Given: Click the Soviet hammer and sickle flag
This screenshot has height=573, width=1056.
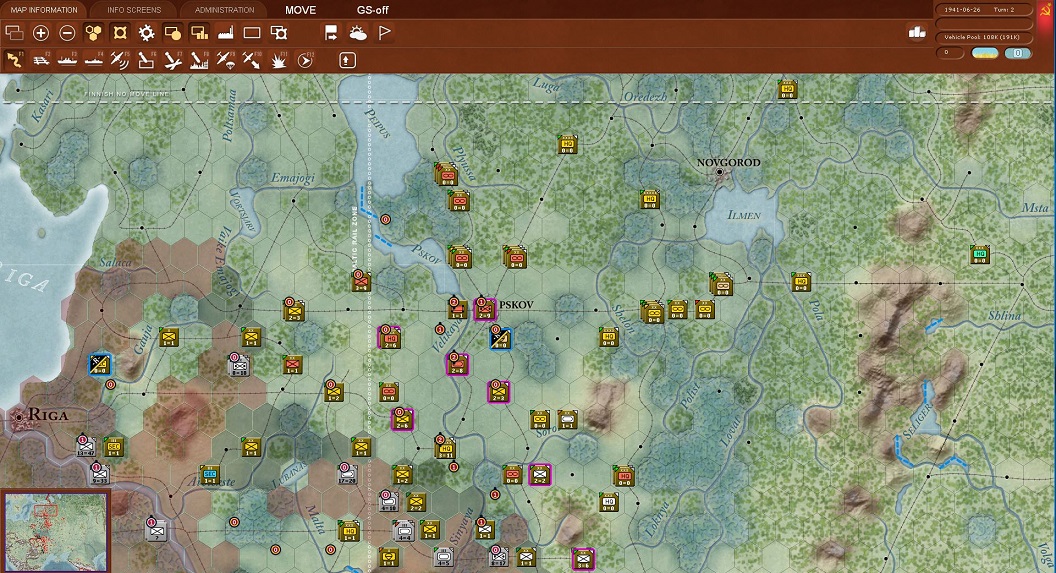Looking at the screenshot, I should 1046,10.
